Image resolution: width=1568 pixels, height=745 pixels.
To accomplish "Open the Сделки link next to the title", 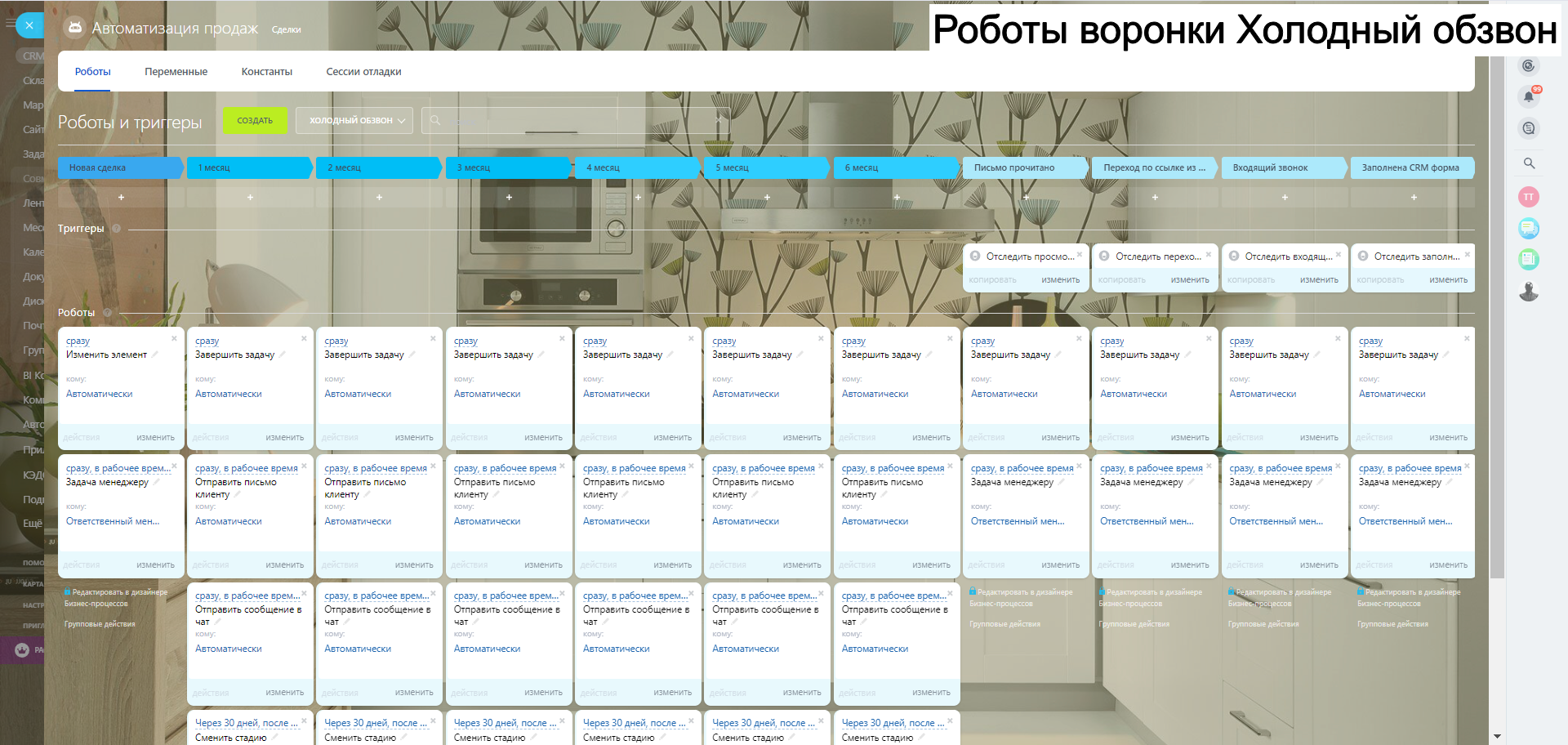I will [287, 30].
